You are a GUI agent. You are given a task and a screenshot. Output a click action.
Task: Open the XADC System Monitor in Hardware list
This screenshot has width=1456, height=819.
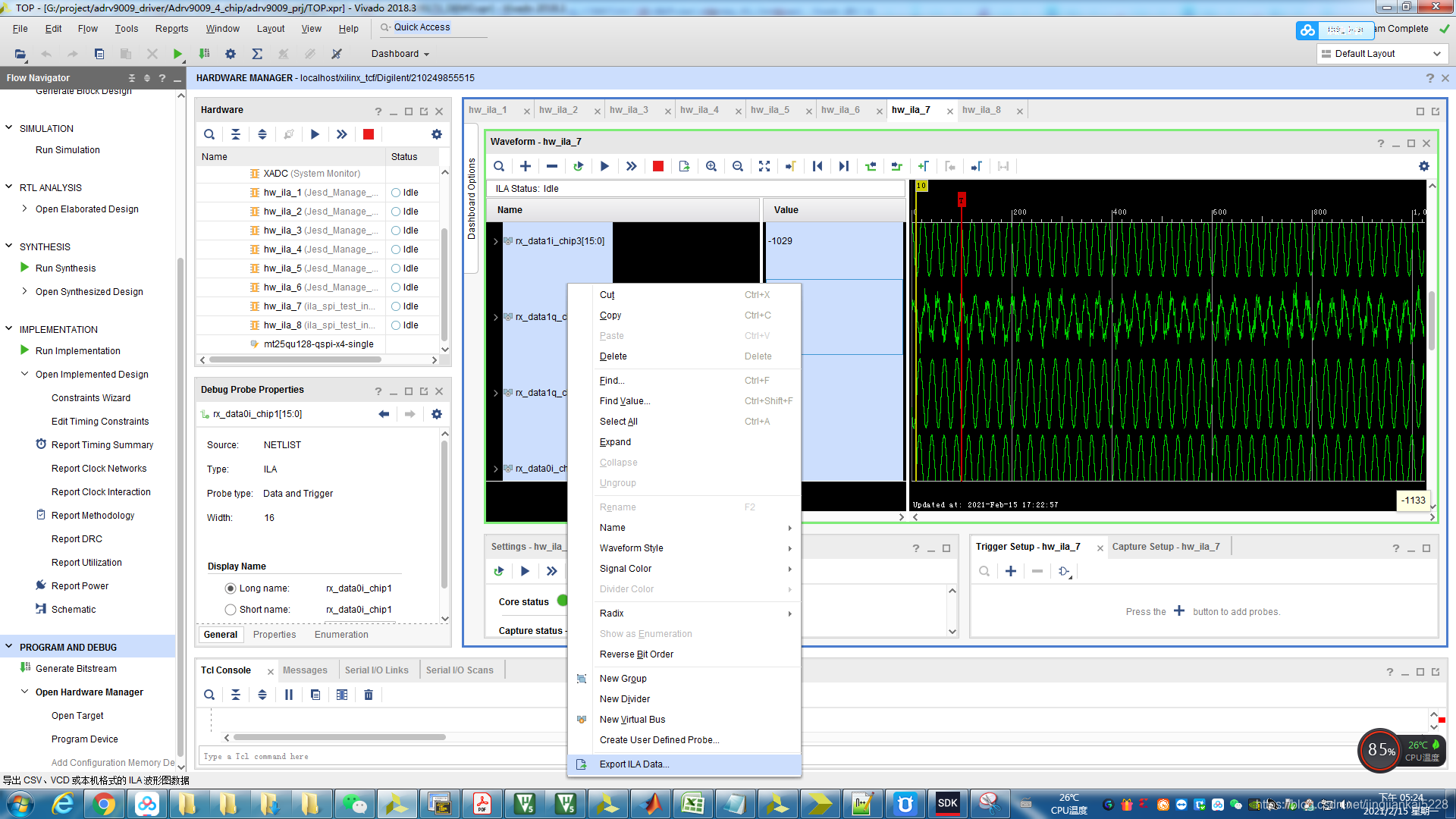click(x=311, y=173)
